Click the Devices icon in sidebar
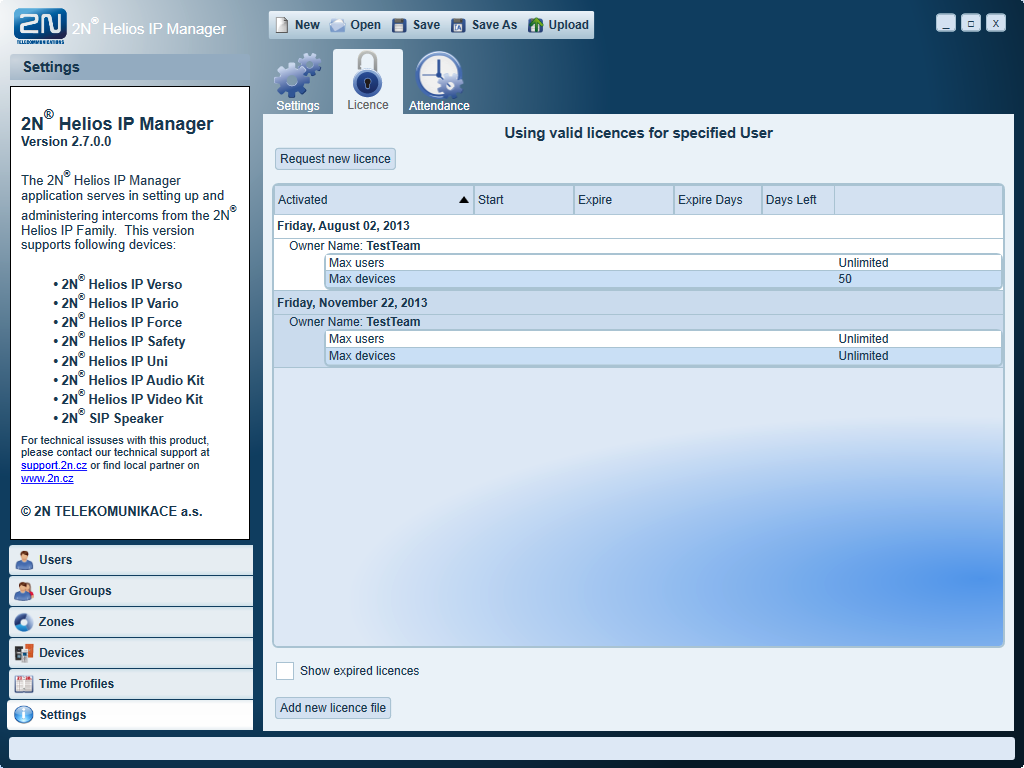The image size is (1024, 768). [24, 653]
